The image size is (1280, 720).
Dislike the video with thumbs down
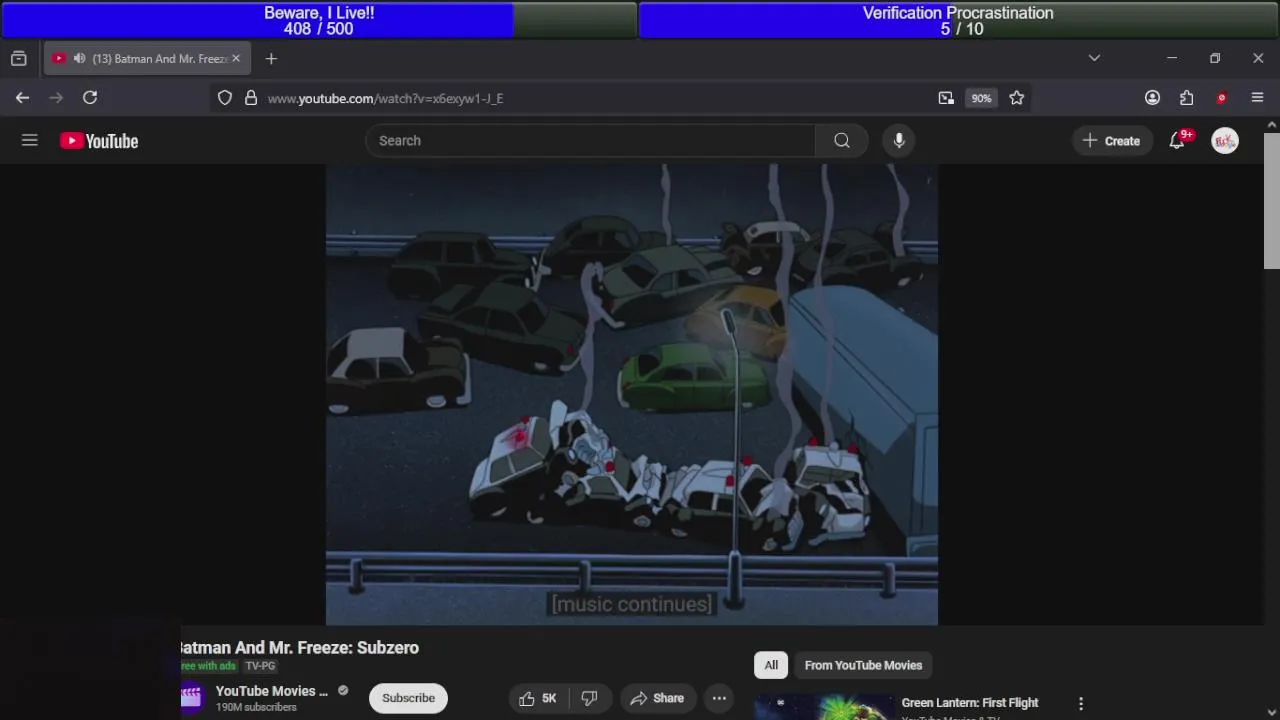tap(590, 698)
